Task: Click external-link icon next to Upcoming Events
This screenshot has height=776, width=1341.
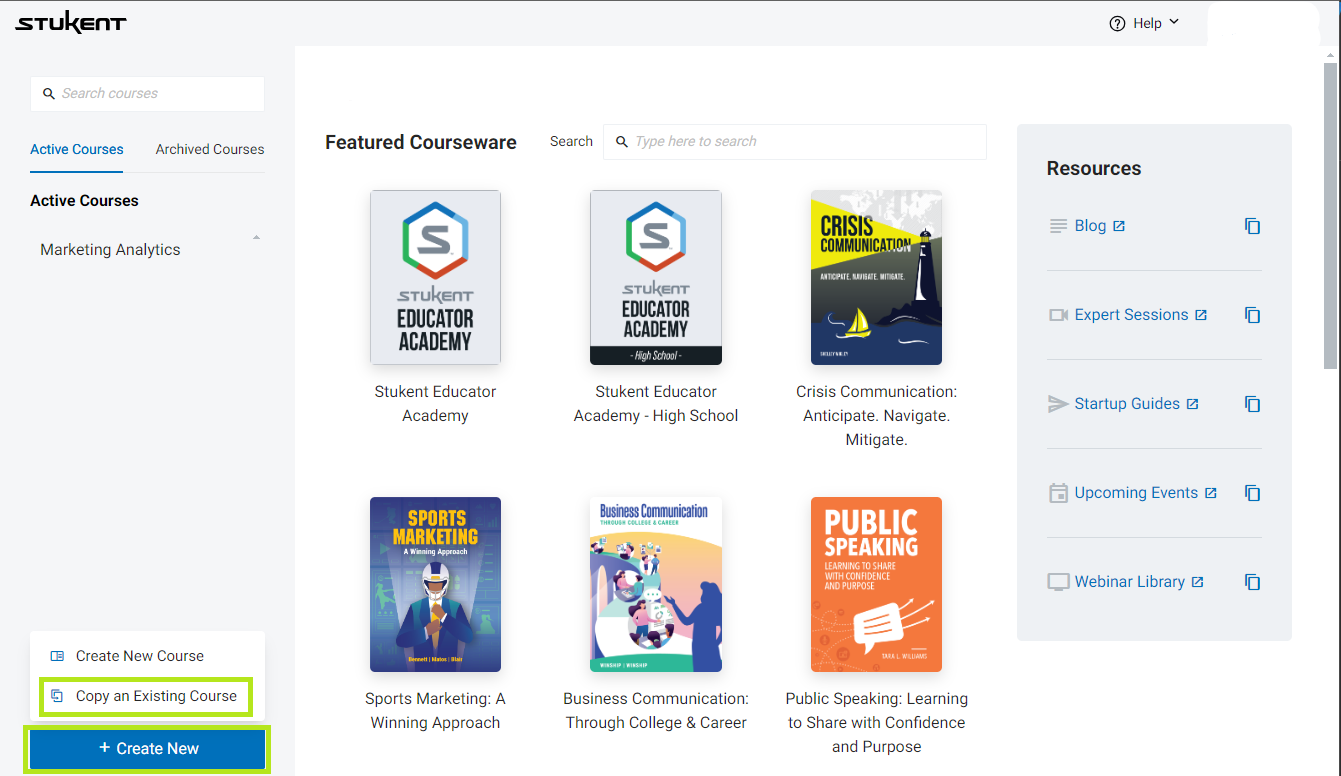Action: pyautogui.click(x=1211, y=493)
